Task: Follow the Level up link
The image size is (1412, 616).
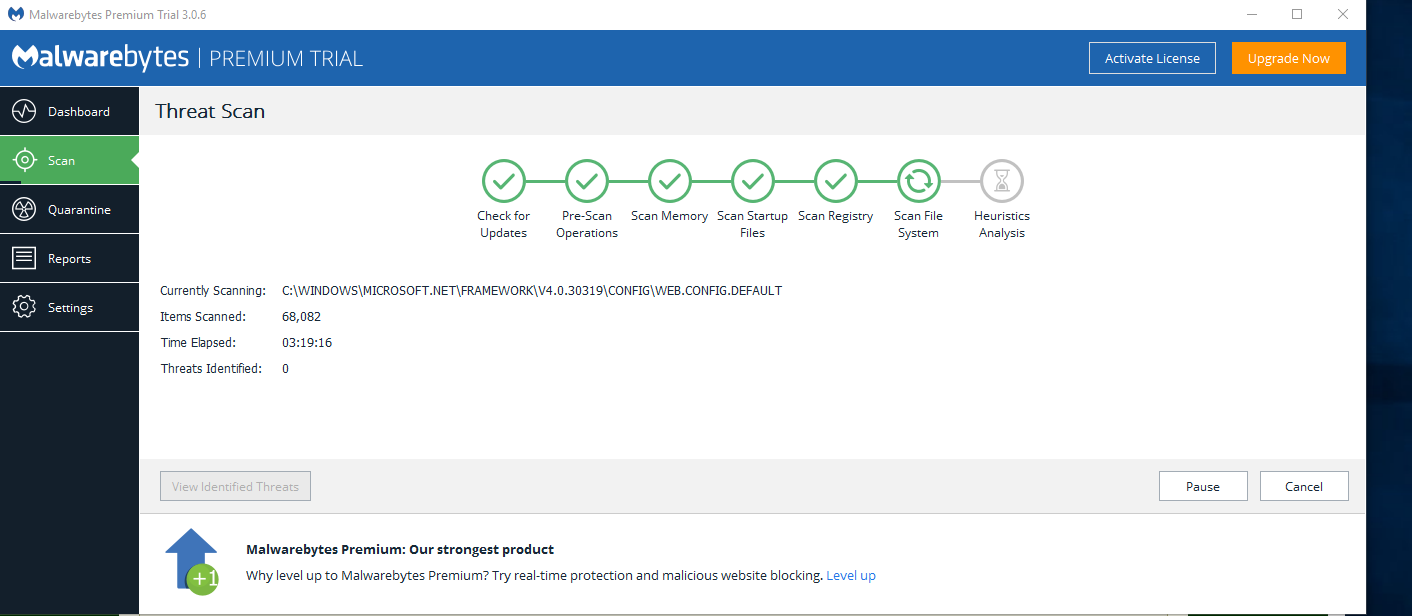Action: [x=851, y=575]
